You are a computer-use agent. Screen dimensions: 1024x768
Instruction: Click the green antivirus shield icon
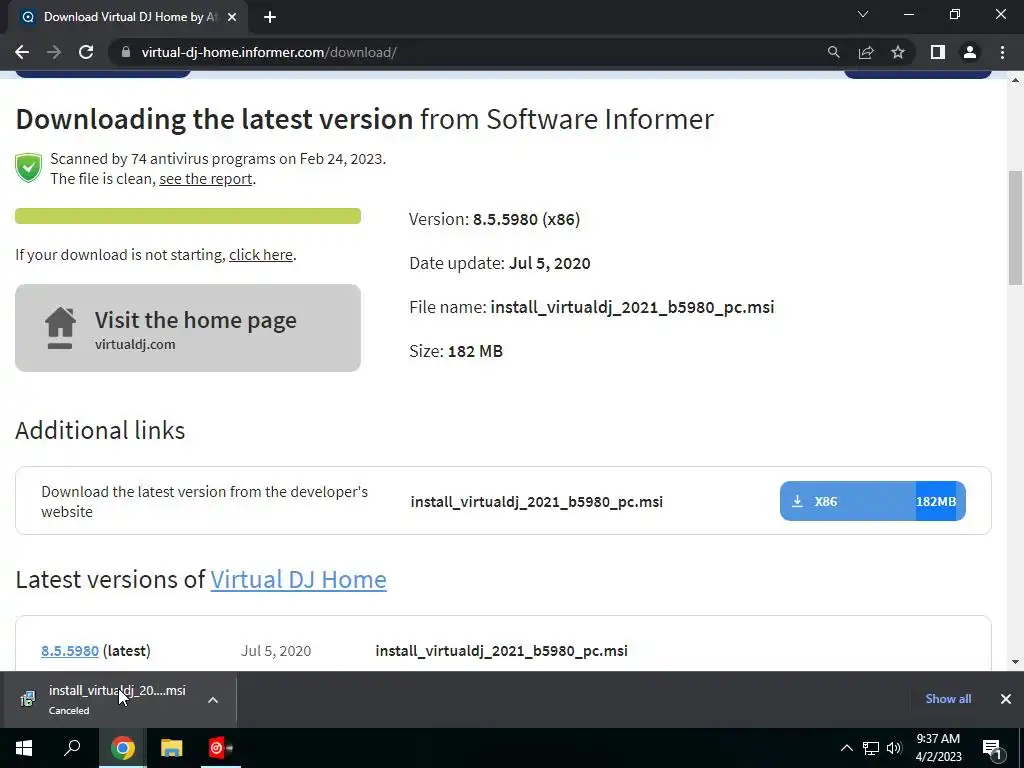pyautogui.click(x=29, y=168)
